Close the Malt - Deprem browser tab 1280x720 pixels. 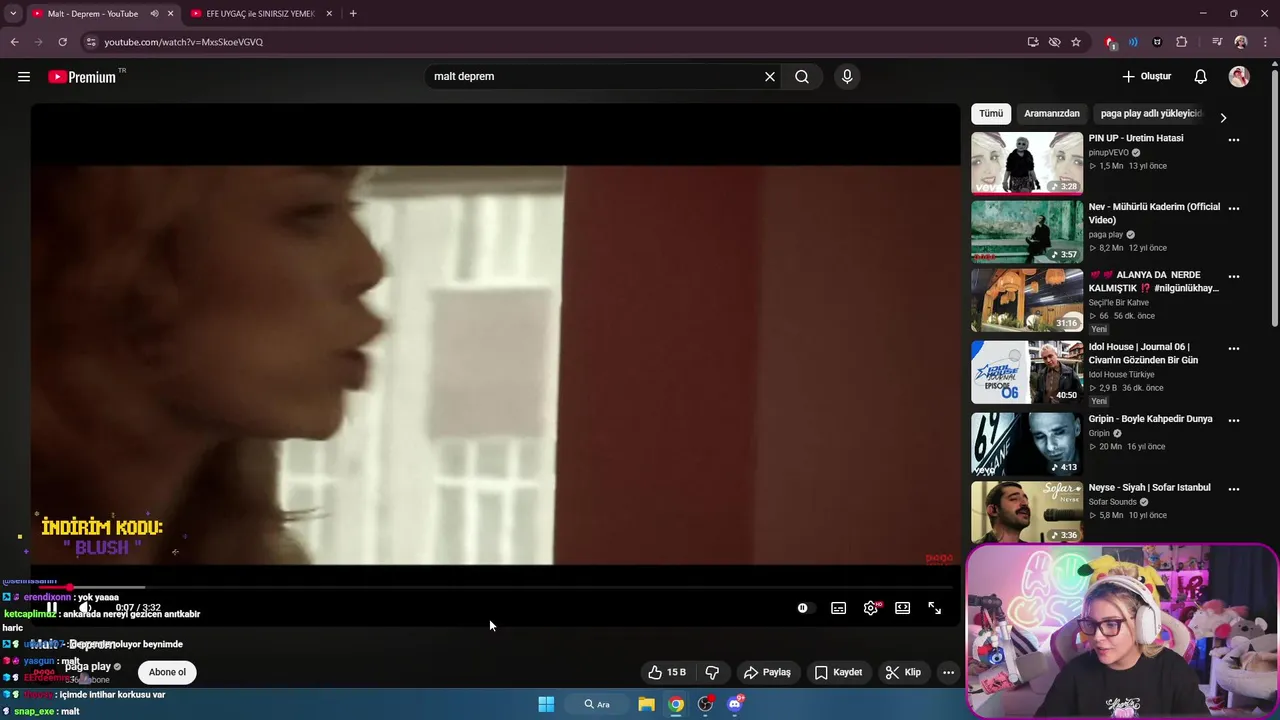pos(171,14)
